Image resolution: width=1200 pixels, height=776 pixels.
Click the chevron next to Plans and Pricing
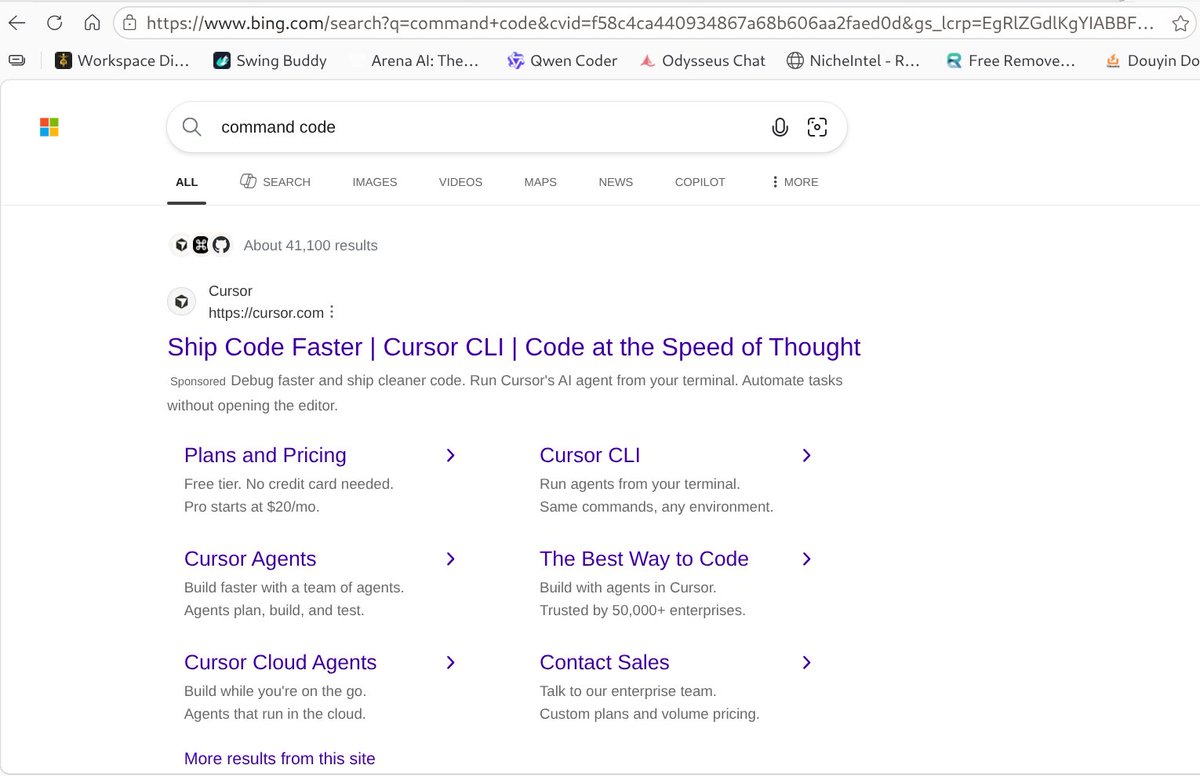tap(450, 455)
